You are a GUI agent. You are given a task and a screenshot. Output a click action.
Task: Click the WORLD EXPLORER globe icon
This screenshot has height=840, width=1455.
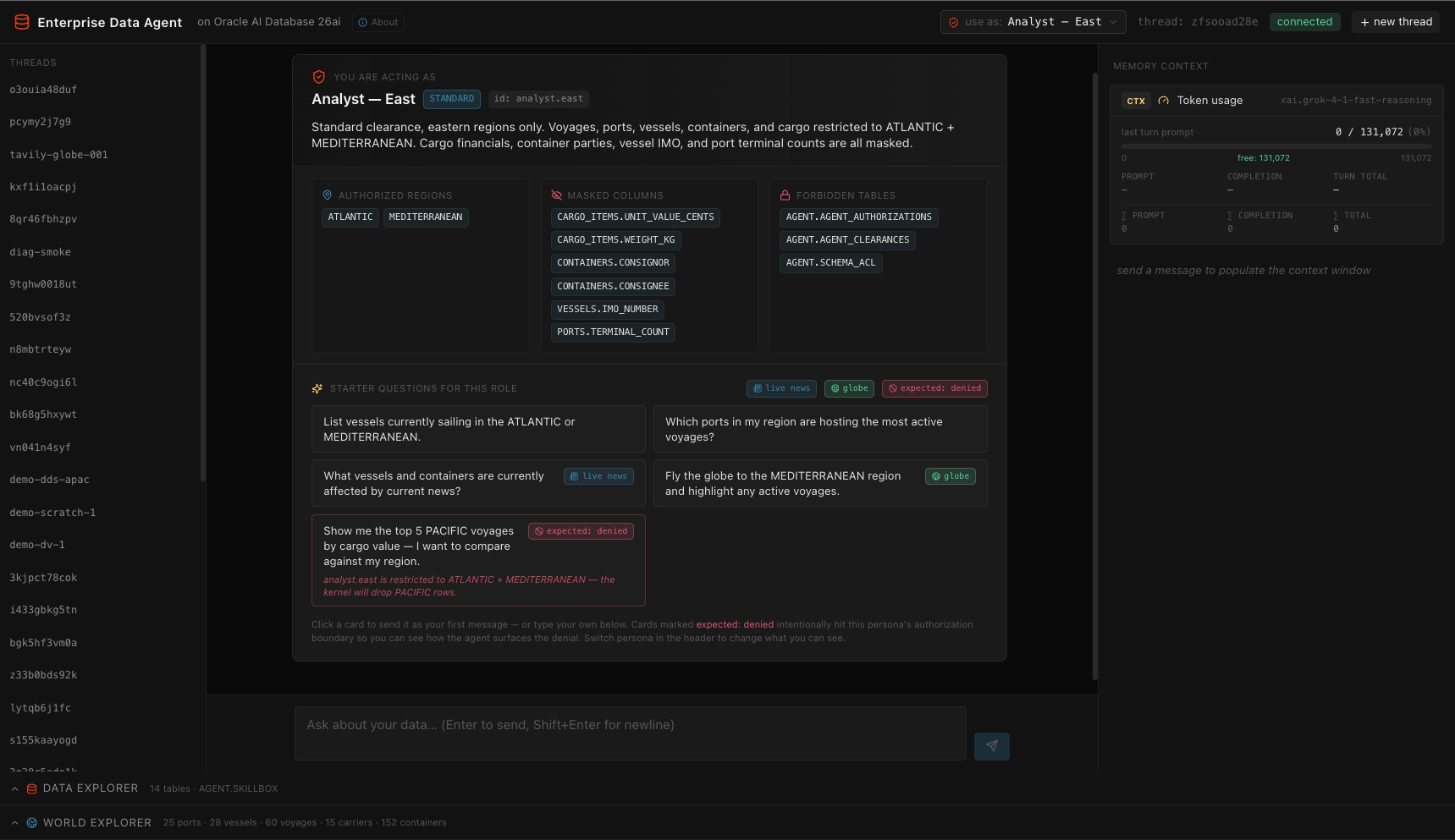[32, 822]
